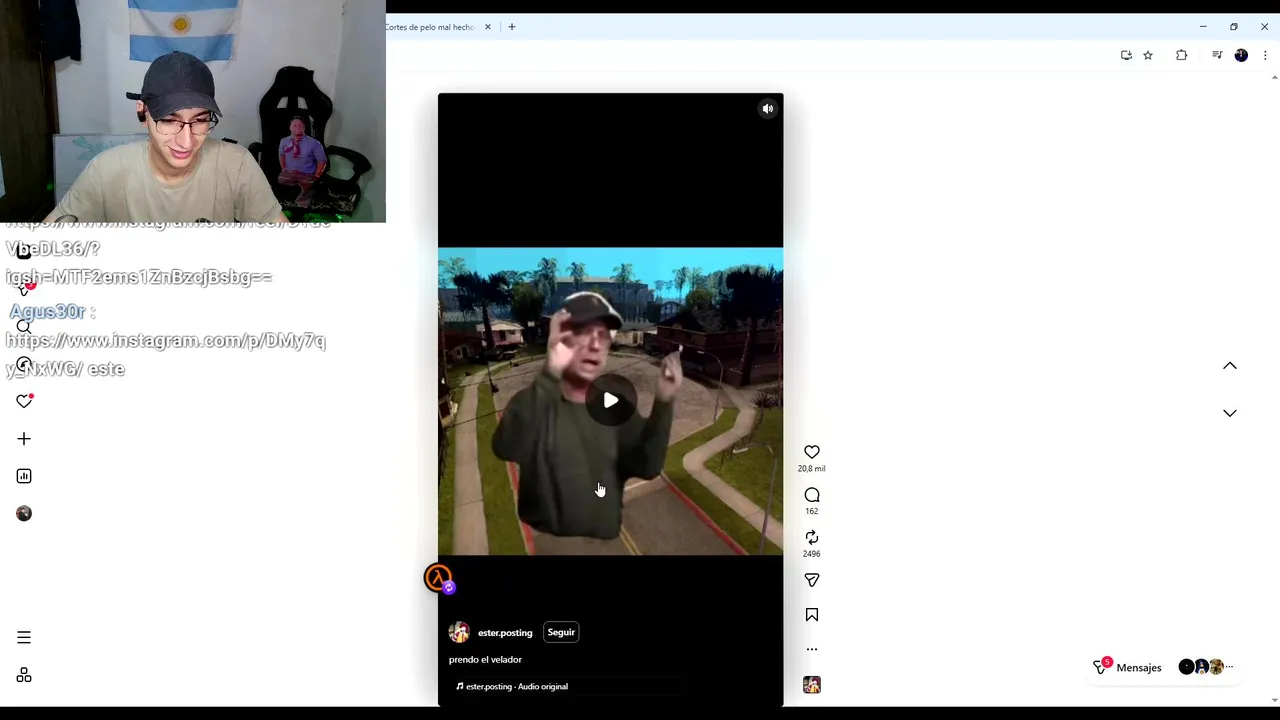
Task: Open the Chrome three-dot menu
Action: point(1265,55)
